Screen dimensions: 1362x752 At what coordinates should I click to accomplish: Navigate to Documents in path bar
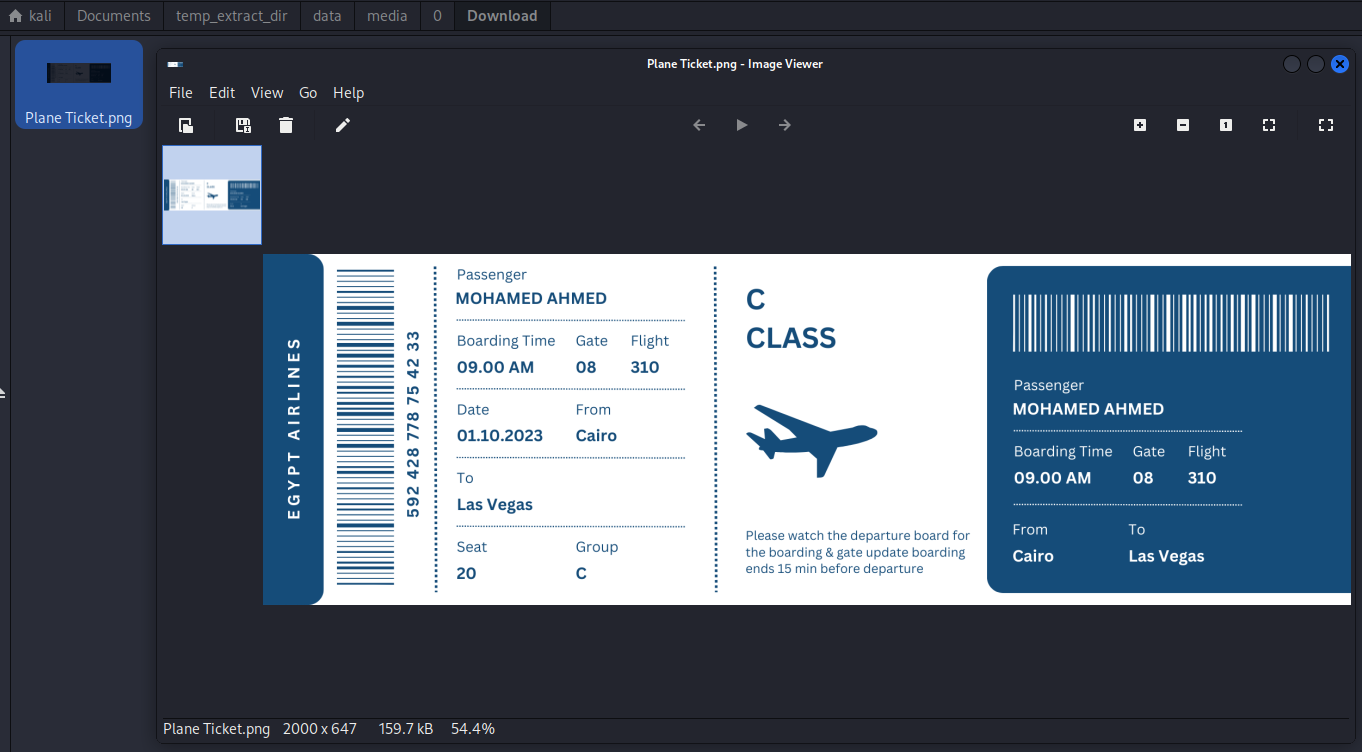tap(114, 16)
